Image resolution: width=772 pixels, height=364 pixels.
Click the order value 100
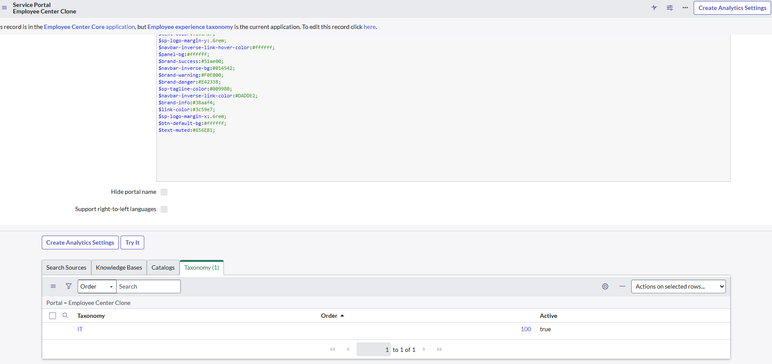coord(526,329)
